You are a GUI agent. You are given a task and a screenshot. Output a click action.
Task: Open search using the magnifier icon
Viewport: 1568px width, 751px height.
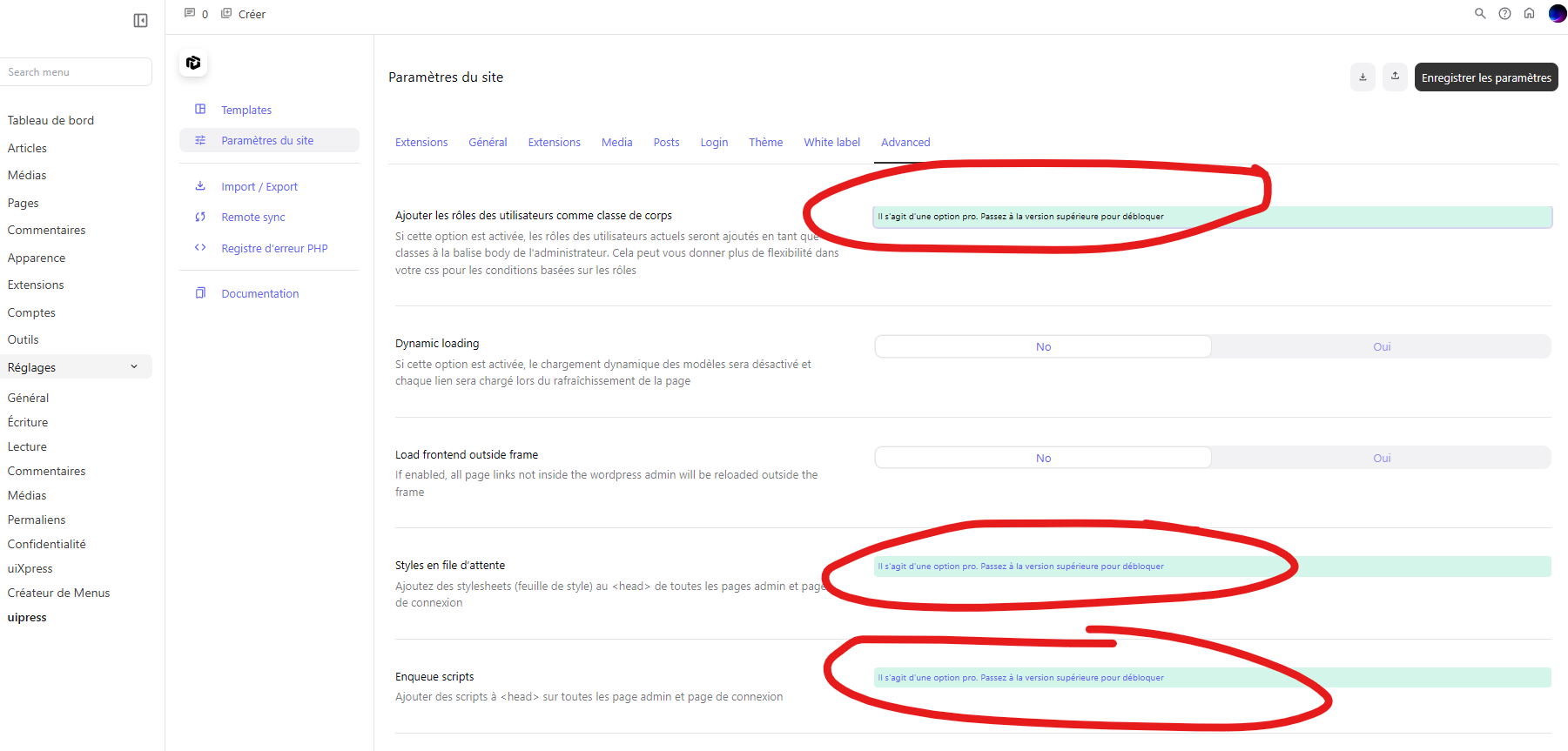tap(1479, 14)
